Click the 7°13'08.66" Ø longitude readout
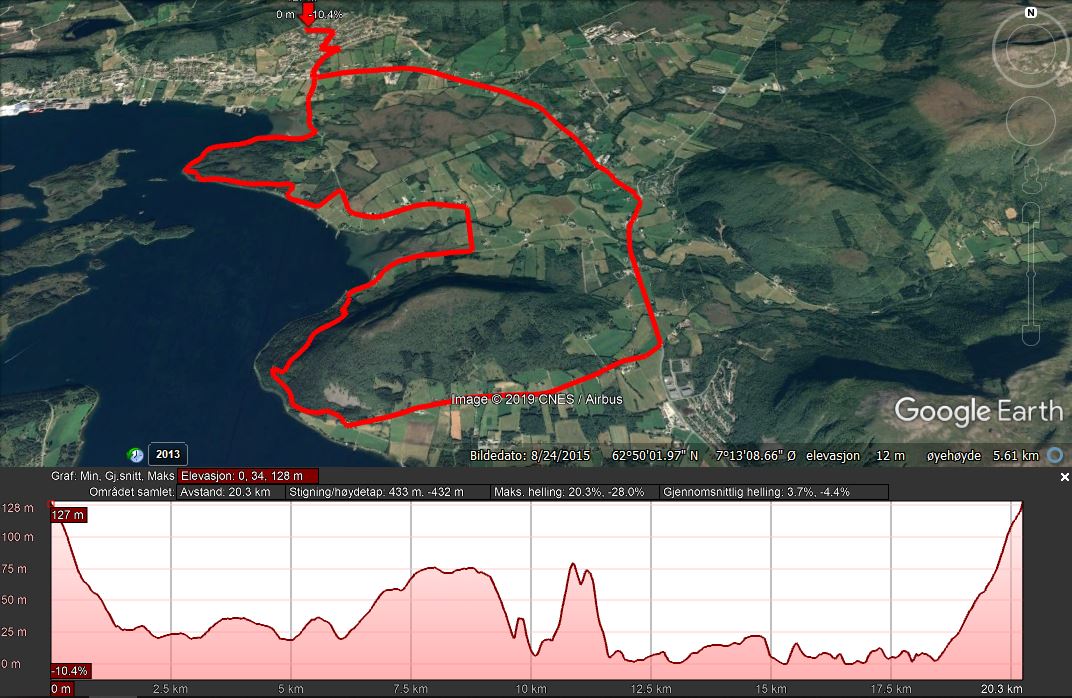 pyautogui.click(x=755, y=456)
